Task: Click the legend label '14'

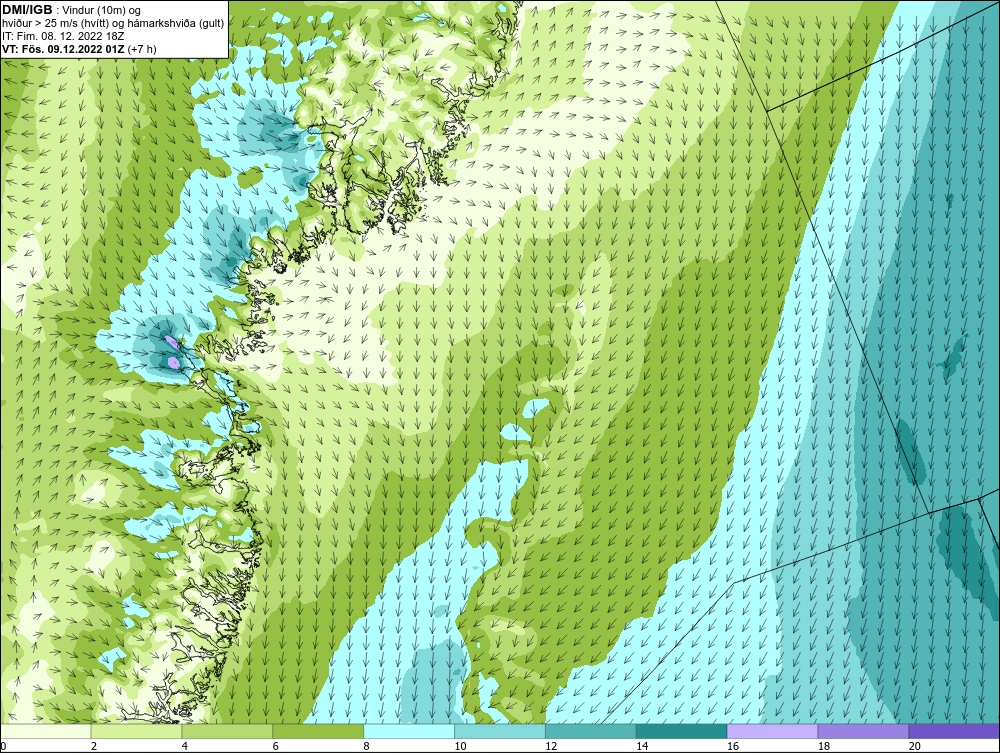Action: coord(642,746)
